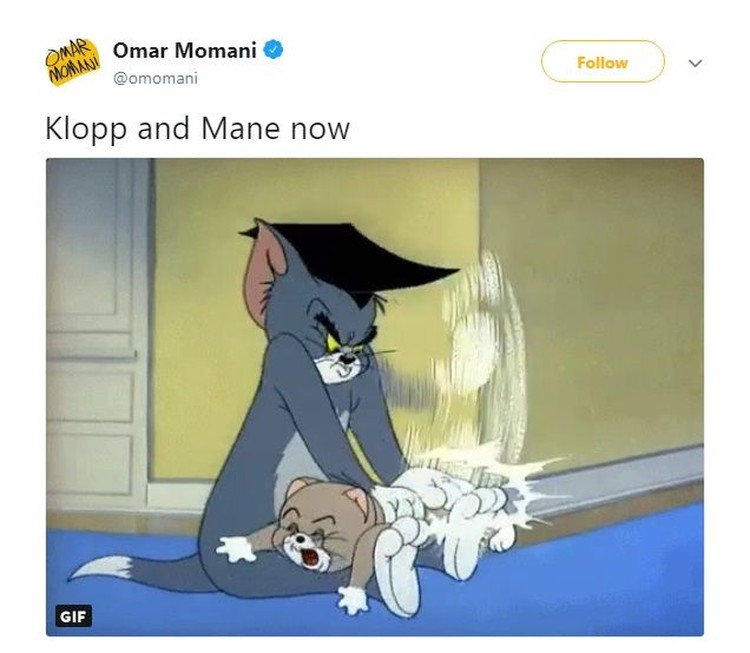
Task: Click the white door in GIF background
Action: click(x=98, y=335)
